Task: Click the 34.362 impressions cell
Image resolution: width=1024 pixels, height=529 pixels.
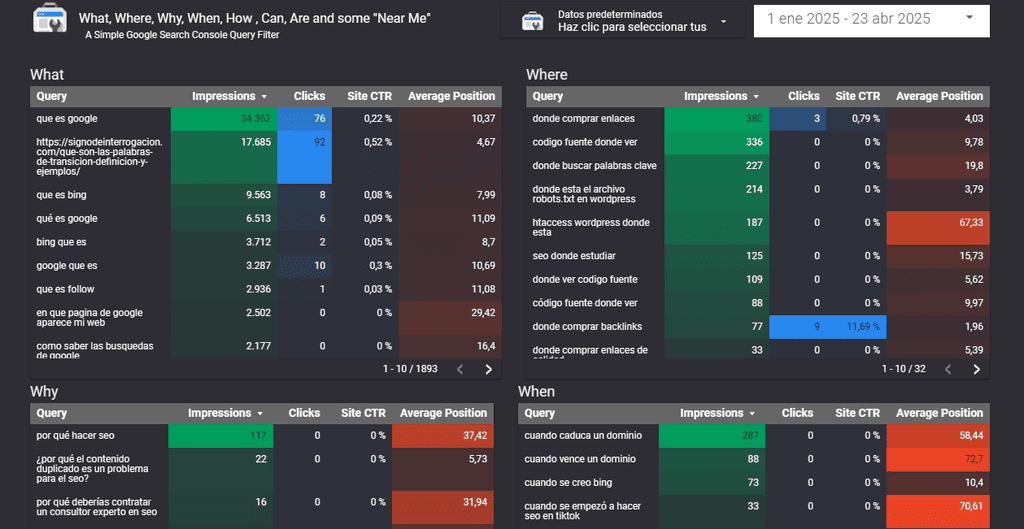Action: point(223,119)
